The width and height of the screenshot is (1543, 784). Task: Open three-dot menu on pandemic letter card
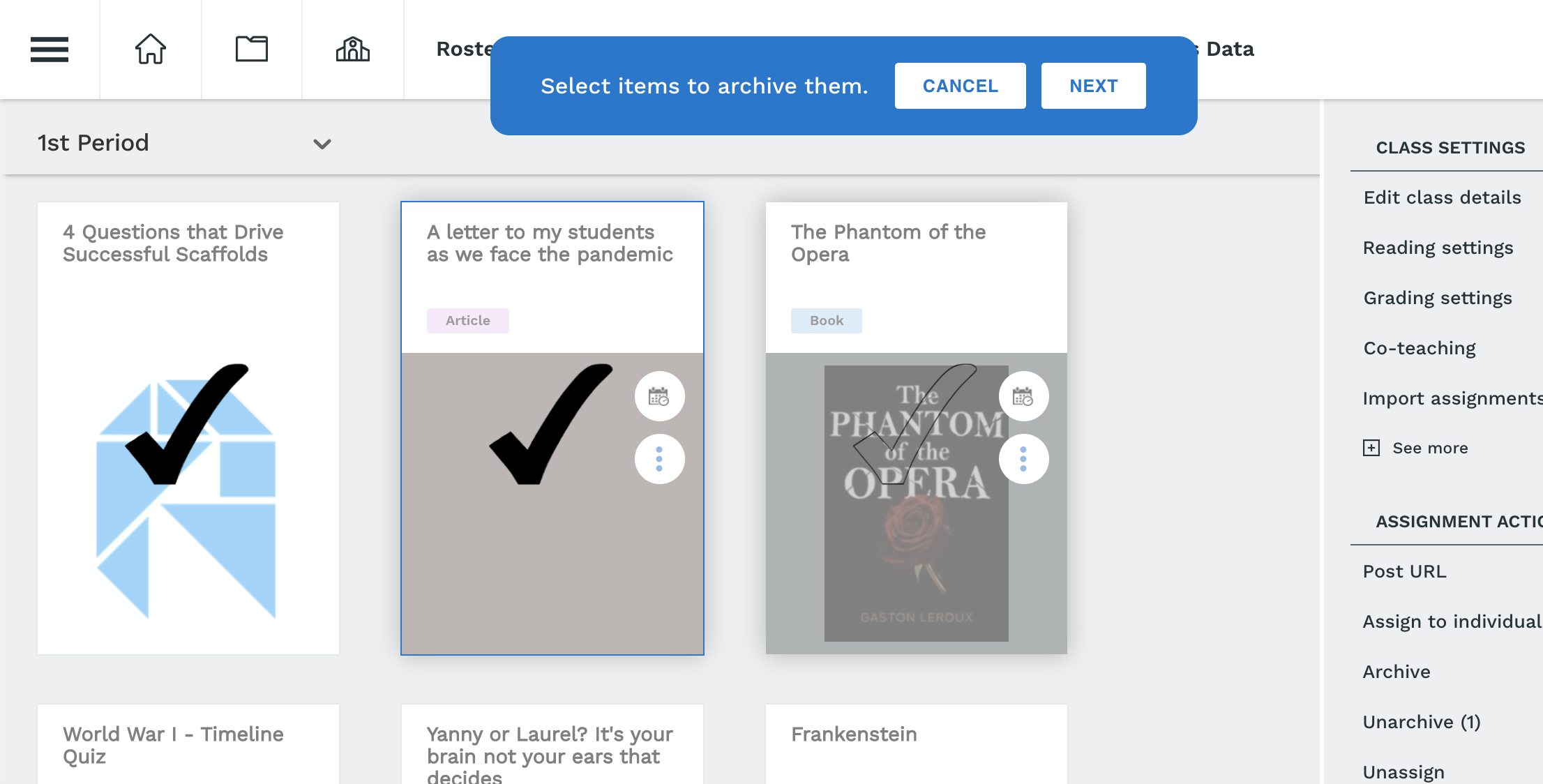(659, 459)
